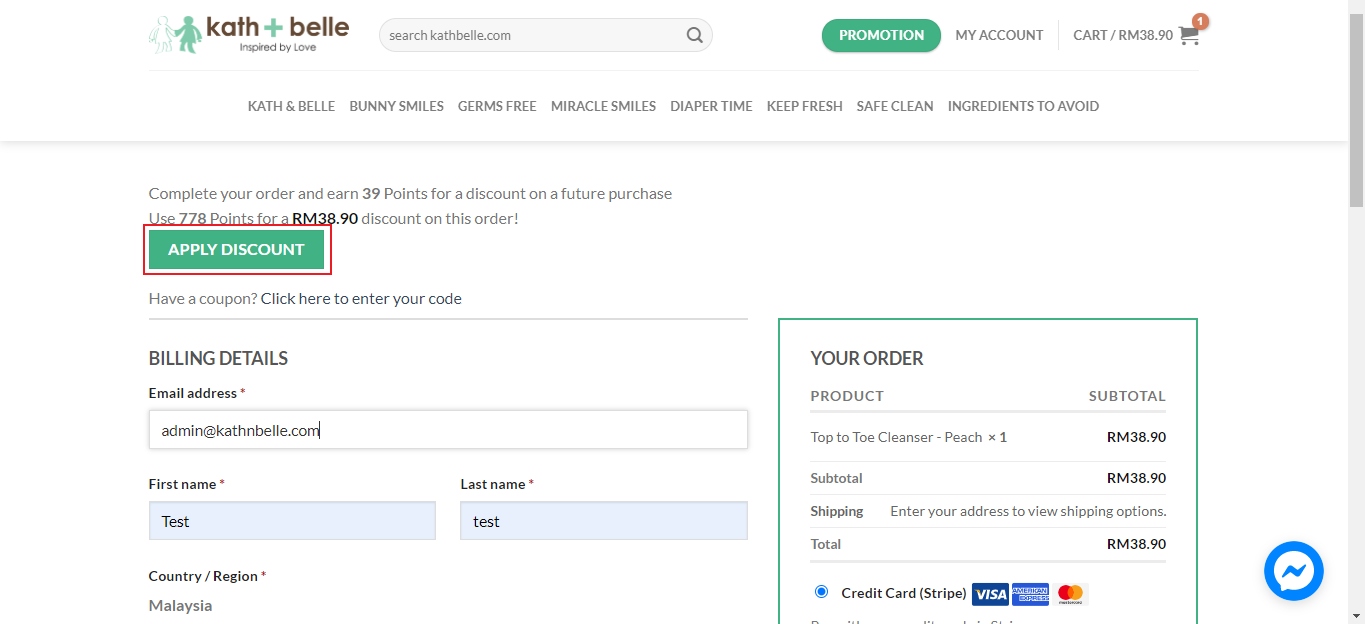Open the BUNNY SMILES category
Screen dimensions: 1365x624
(x=396, y=106)
